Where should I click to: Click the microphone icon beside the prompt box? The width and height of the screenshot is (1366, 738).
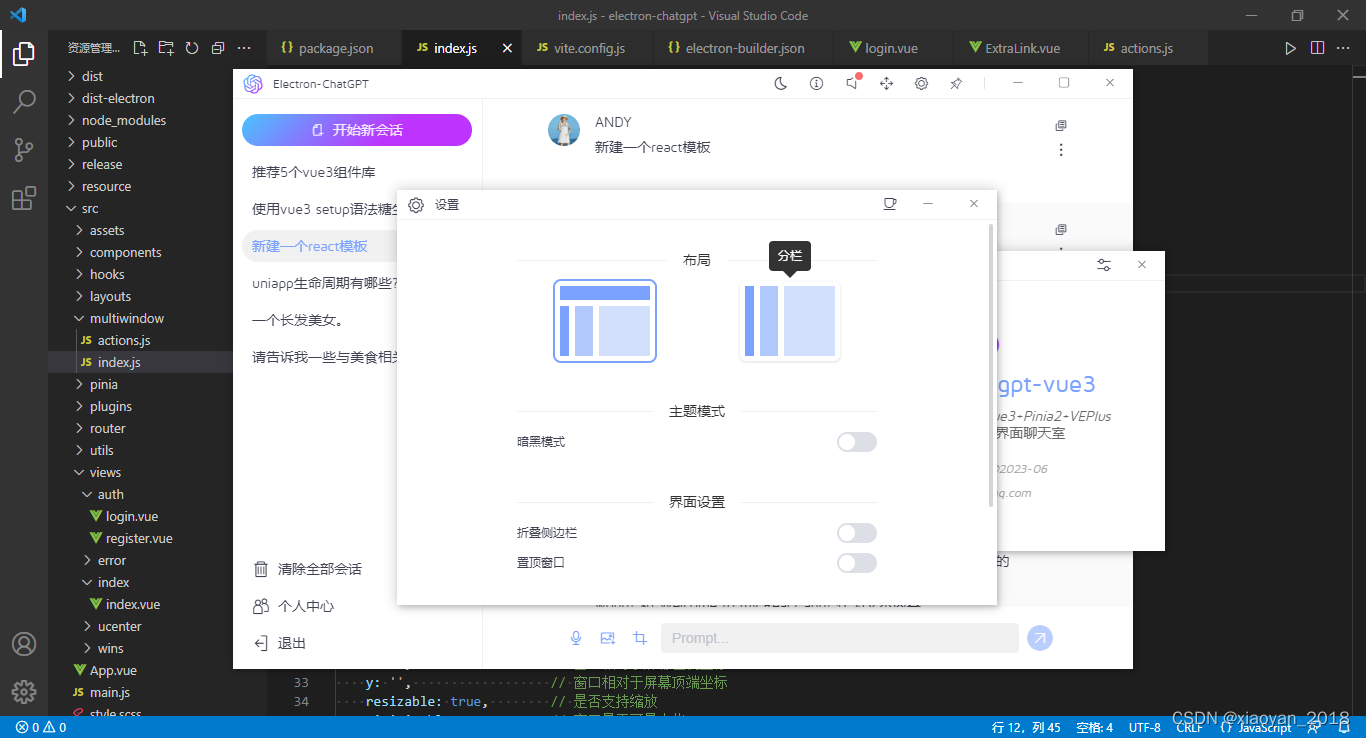576,638
